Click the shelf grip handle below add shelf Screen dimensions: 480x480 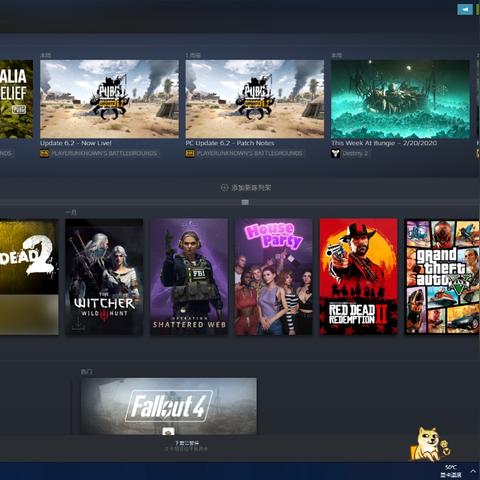tap(245, 202)
